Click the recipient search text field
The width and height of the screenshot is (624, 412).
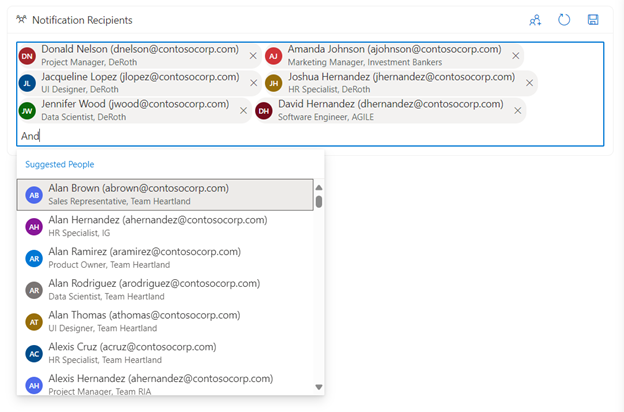[x=300, y=136]
